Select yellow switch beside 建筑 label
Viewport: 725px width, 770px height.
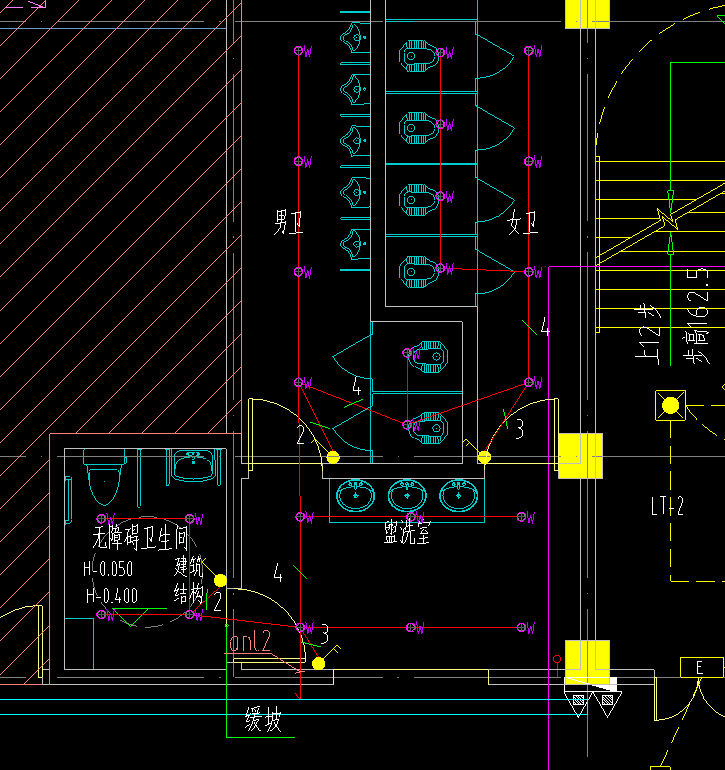pos(220,580)
